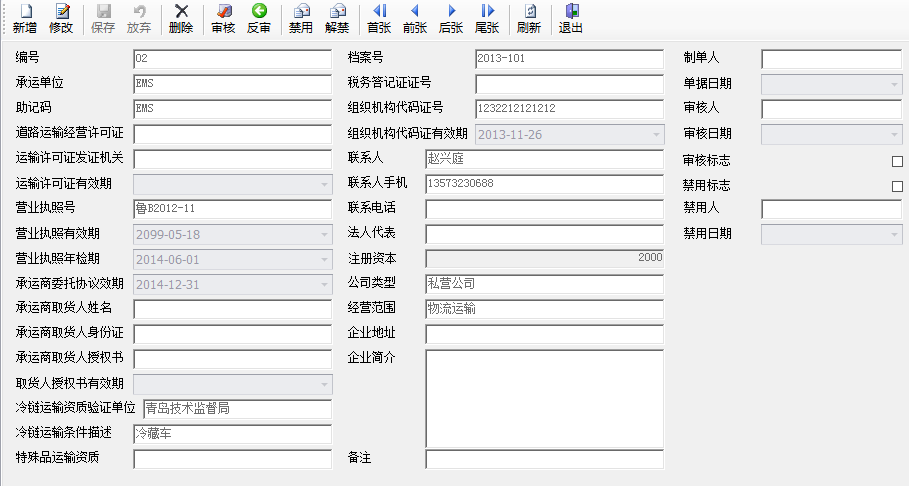Click the 退出 (exit) toolbar icon
Image resolution: width=909 pixels, height=486 pixels.
coord(570,19)
